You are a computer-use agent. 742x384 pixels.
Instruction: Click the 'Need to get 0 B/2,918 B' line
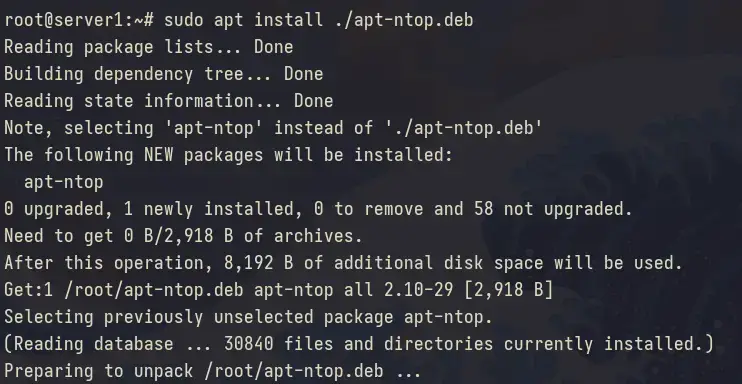[183, 236]
